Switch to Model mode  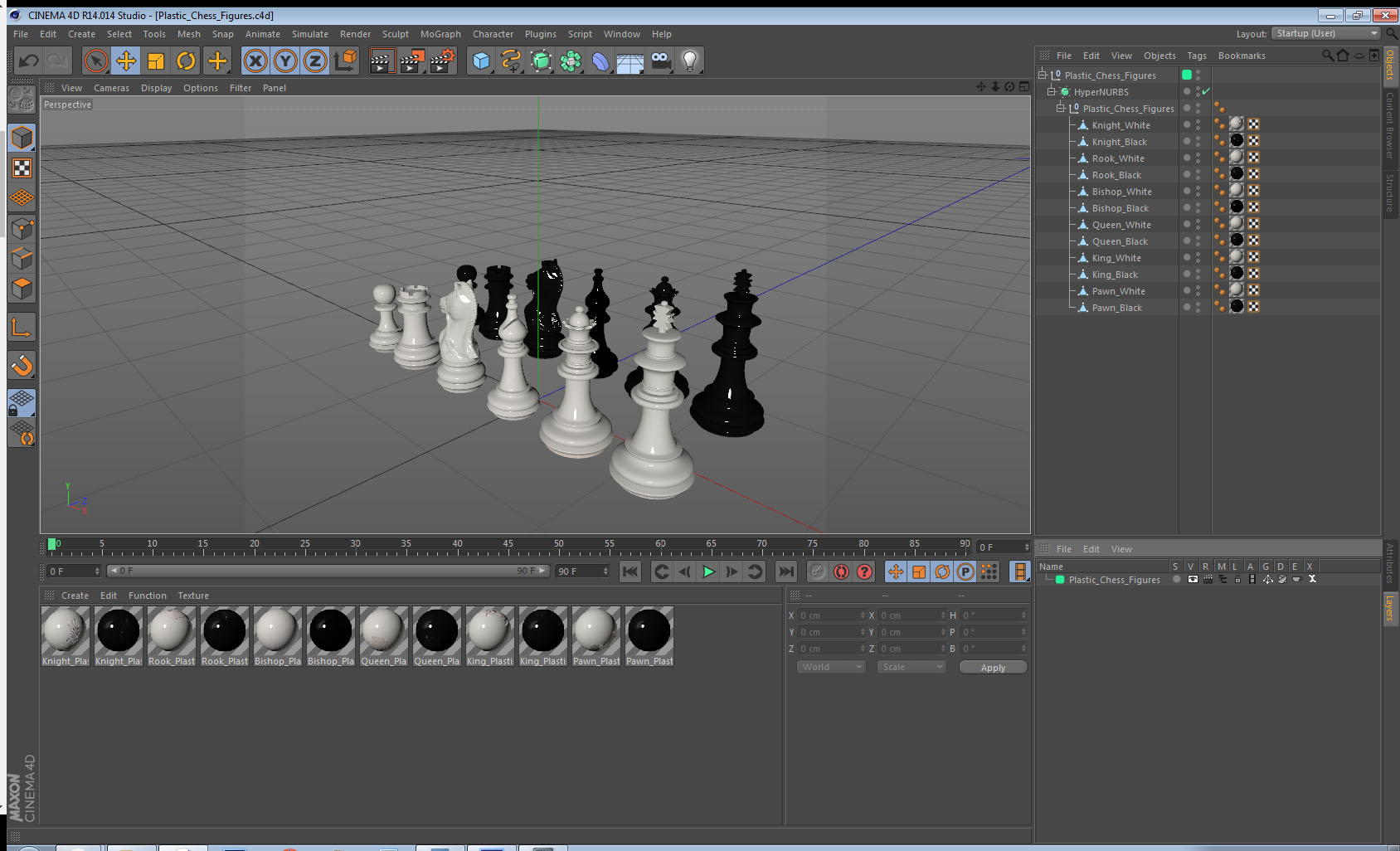[x=22, y=138]
